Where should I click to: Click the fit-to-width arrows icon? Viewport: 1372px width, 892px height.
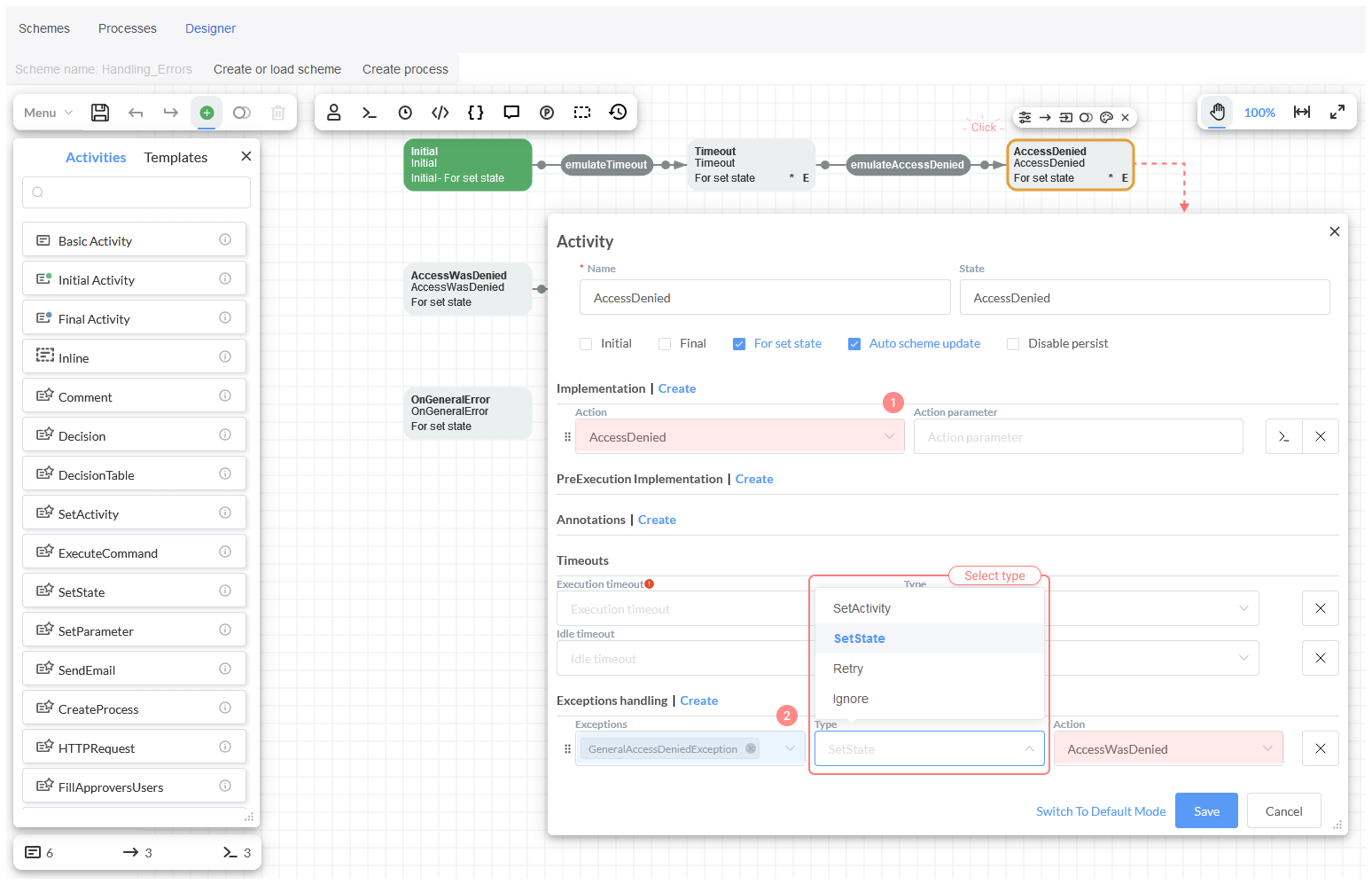tap(1302, 112)
